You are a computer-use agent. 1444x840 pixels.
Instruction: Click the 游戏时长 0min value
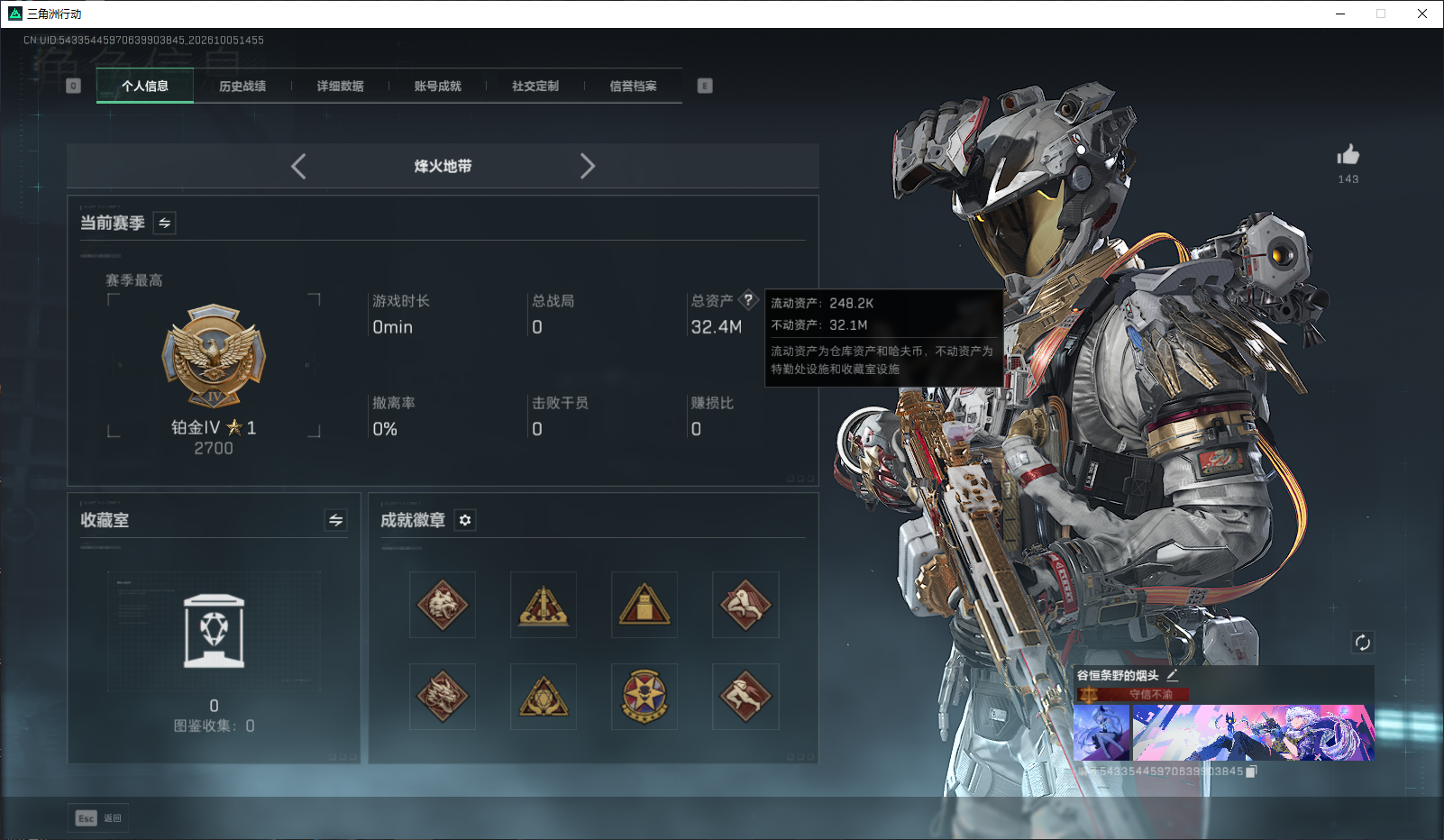point(393,327)
